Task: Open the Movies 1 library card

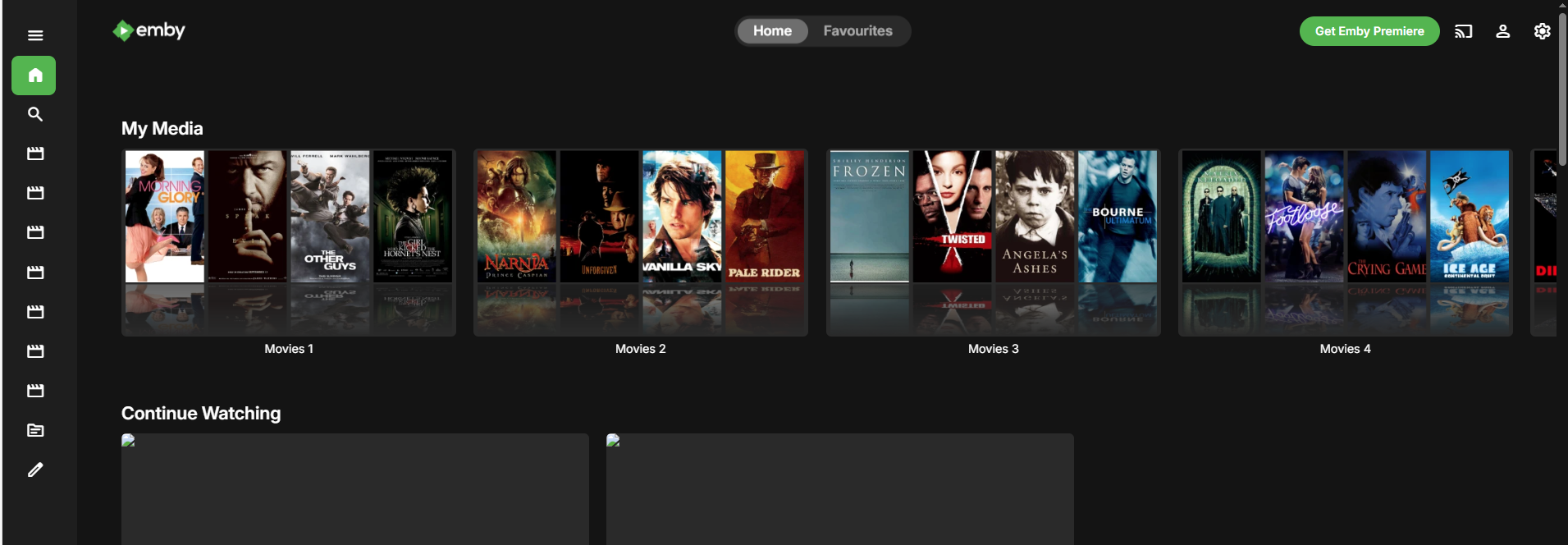Action: click(x=289, y=242)
